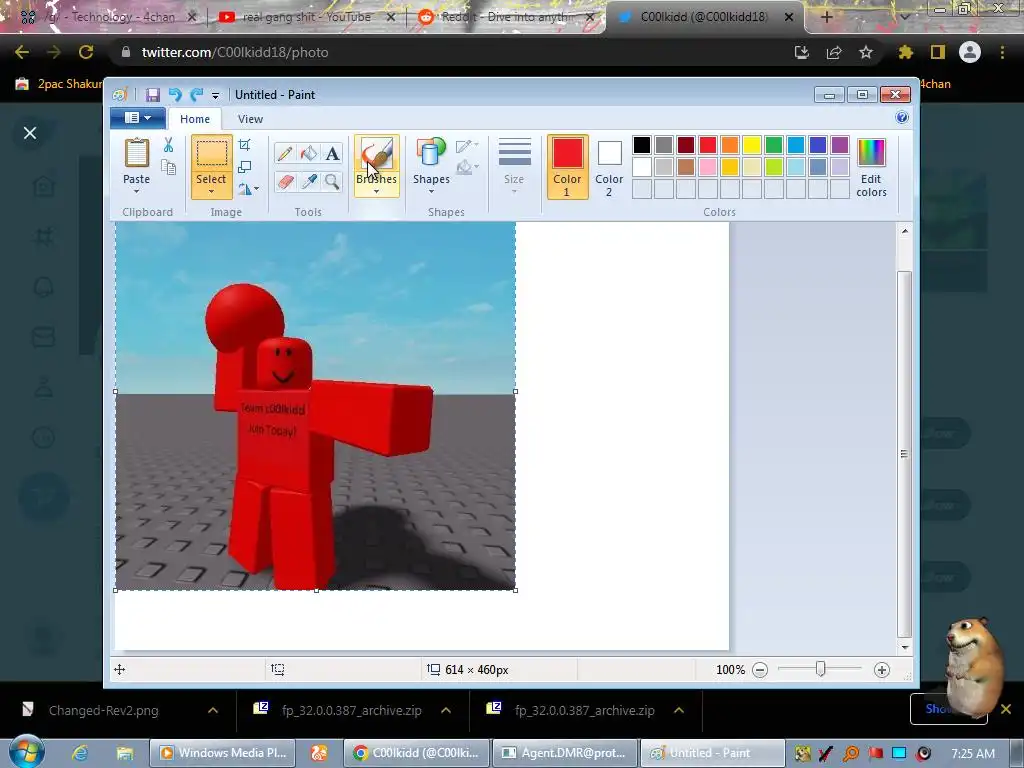Click the Save icon in Paint title bar
This screenshot has width=1024, height=768.
(152, 95)
